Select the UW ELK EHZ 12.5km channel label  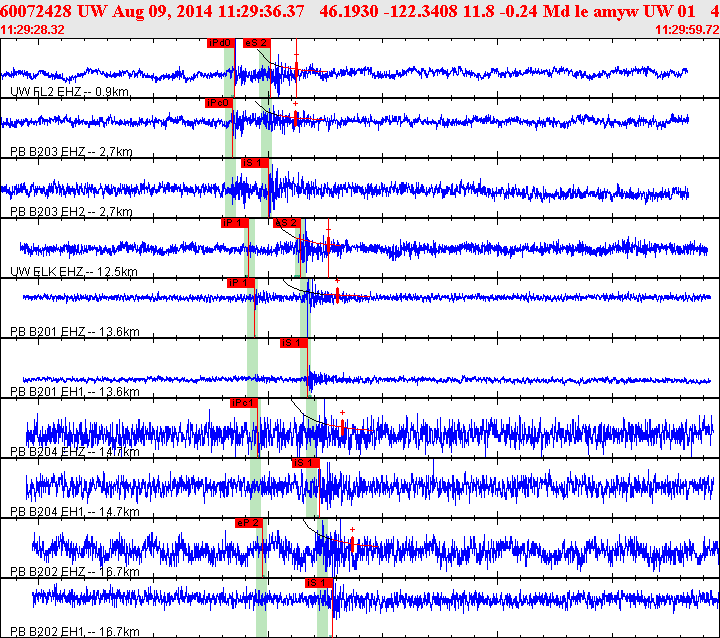[74, 272]
